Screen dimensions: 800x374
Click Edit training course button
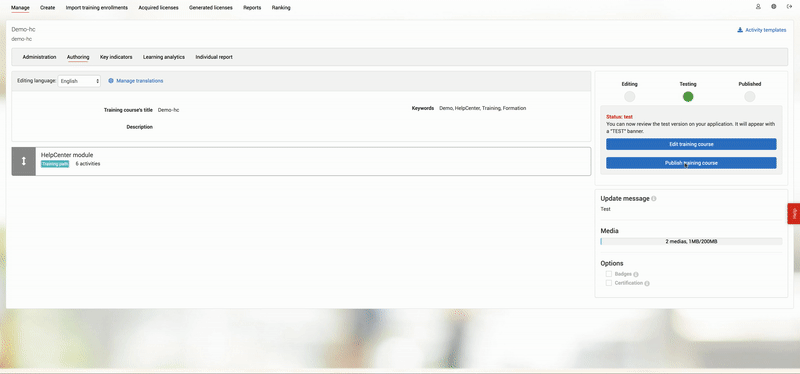pyautogui.click(x=691, y=144)
